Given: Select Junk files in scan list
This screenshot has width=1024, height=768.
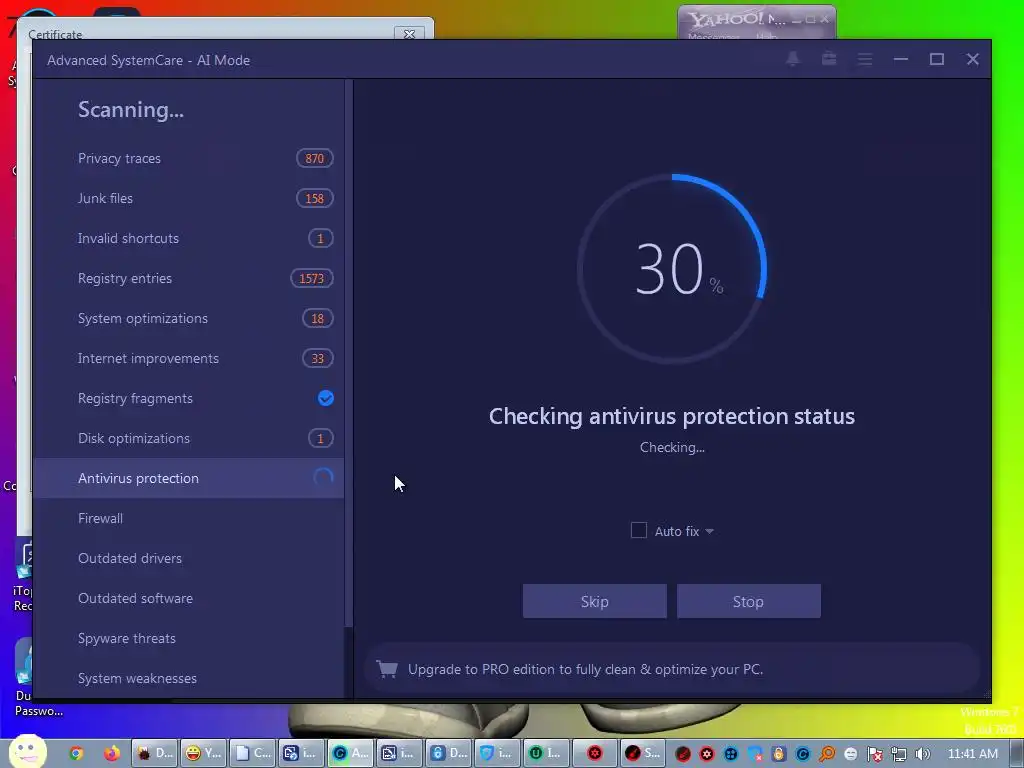Looking at the screenshot, I should [x=189, y=198].
